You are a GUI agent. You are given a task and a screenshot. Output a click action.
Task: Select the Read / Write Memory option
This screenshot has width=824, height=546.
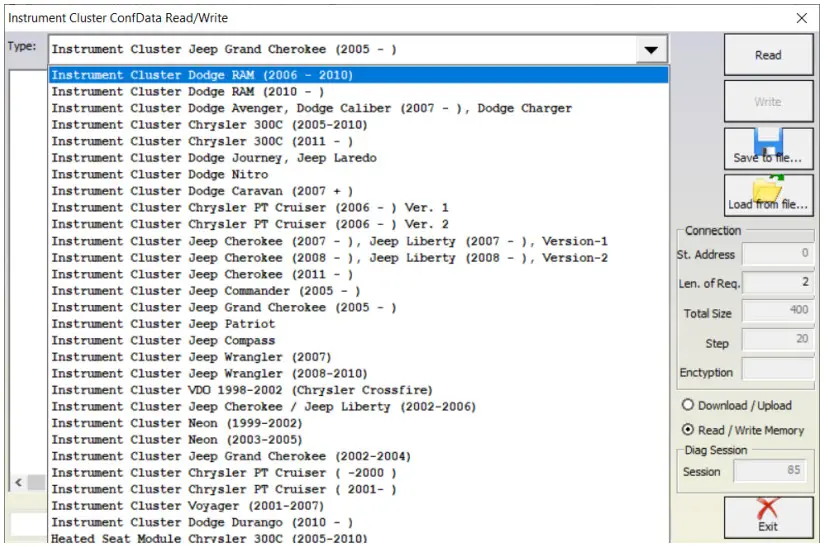(688, 430)
